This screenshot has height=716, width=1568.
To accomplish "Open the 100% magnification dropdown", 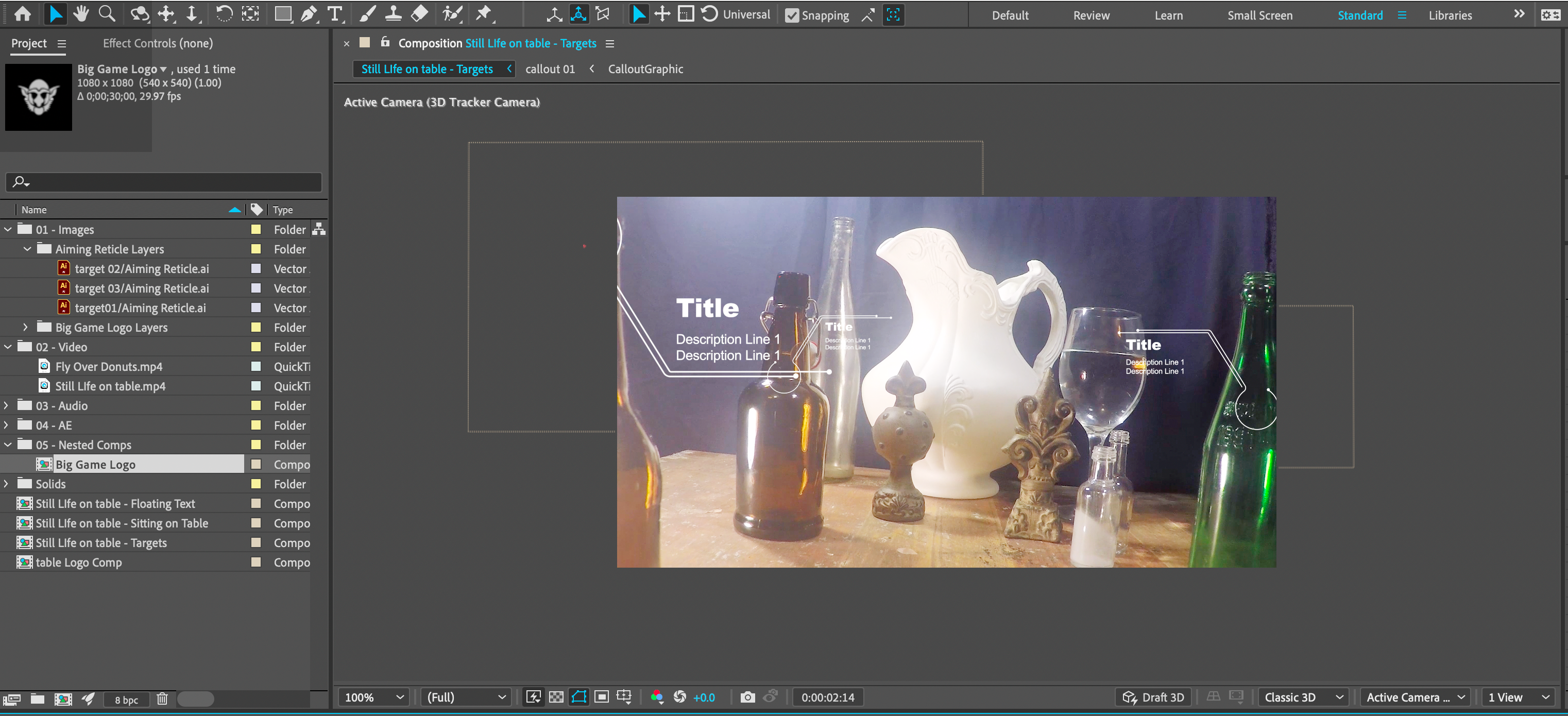I will point(374,697).
